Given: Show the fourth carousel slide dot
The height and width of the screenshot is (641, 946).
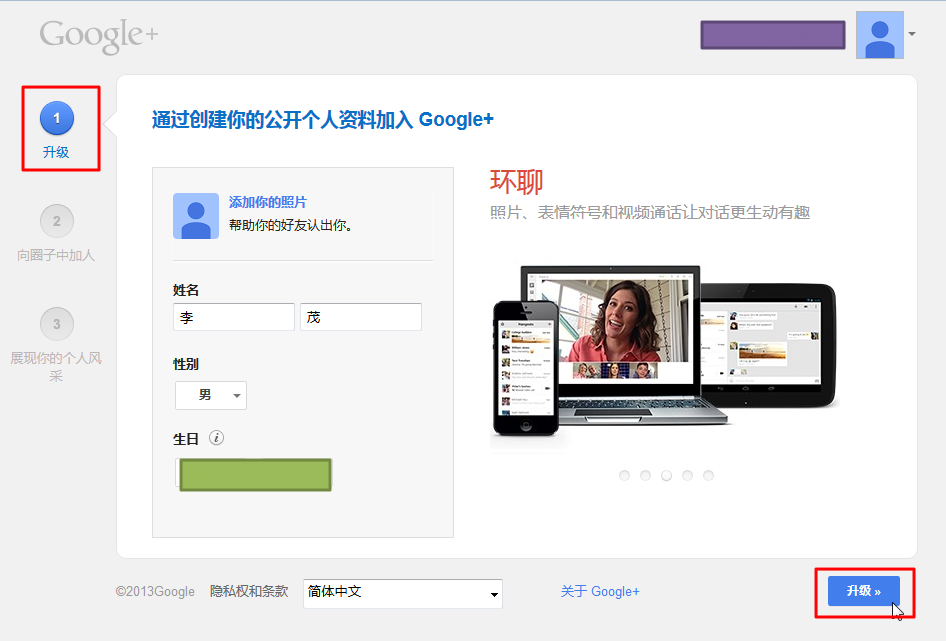Looking at the screenshot, I should coord(687,476).
